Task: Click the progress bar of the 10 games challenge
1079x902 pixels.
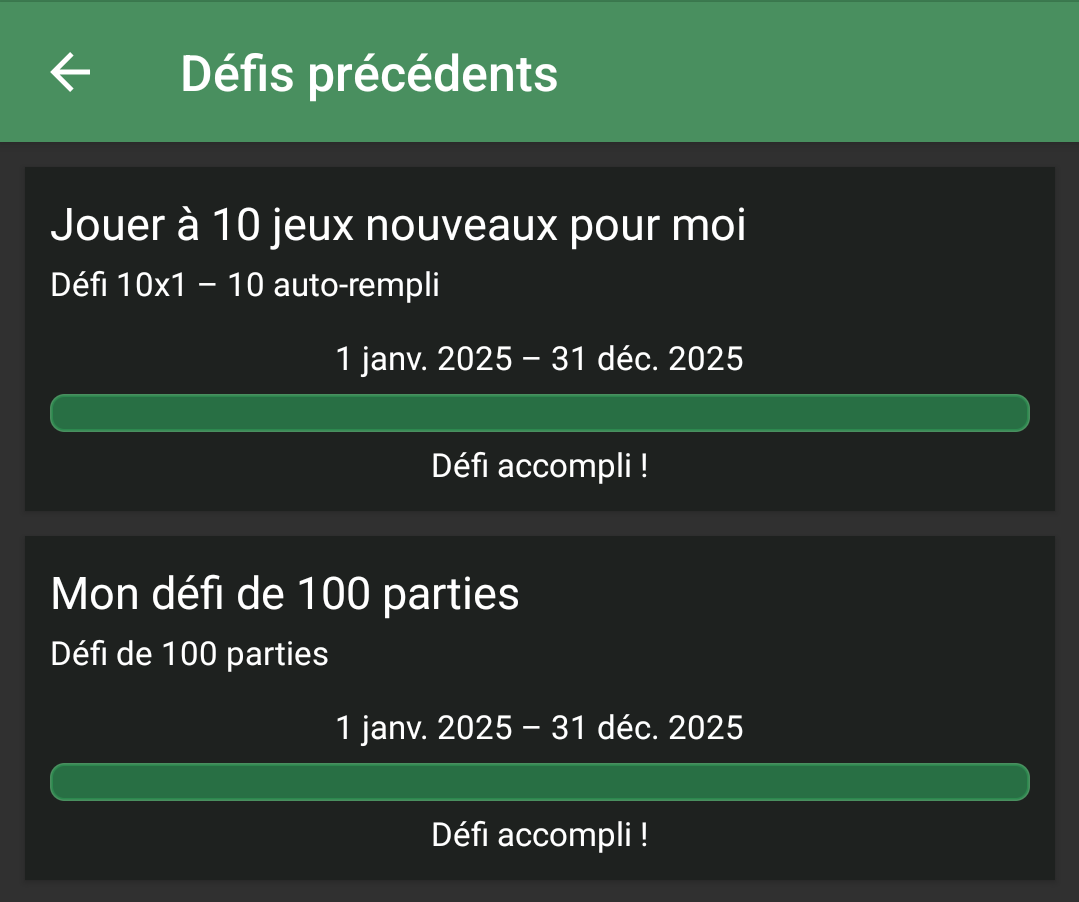Action: pyautogui.click(x=538, y=412)
